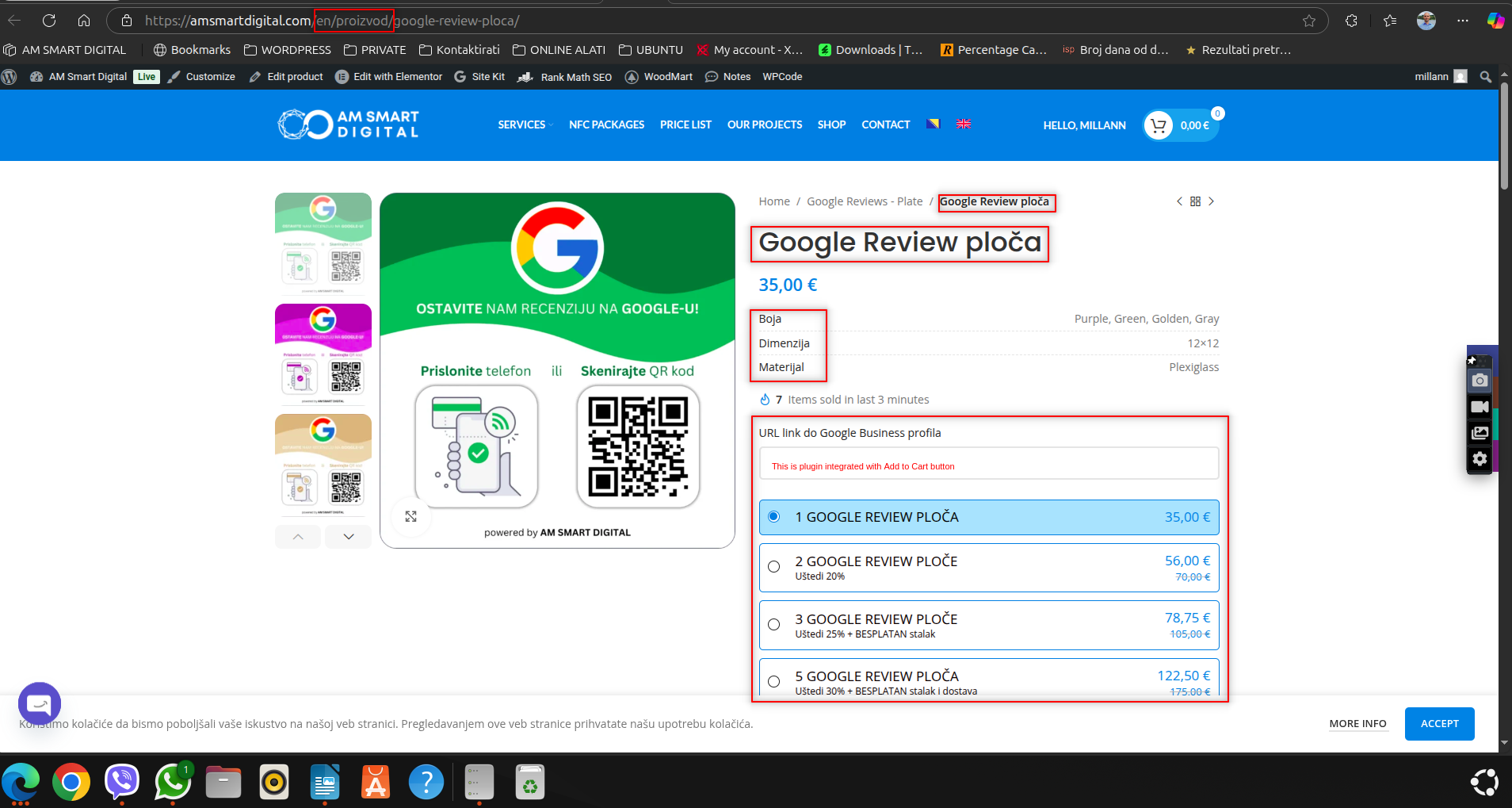Bookmark this page with the star icon

(x=1309, y=21)
